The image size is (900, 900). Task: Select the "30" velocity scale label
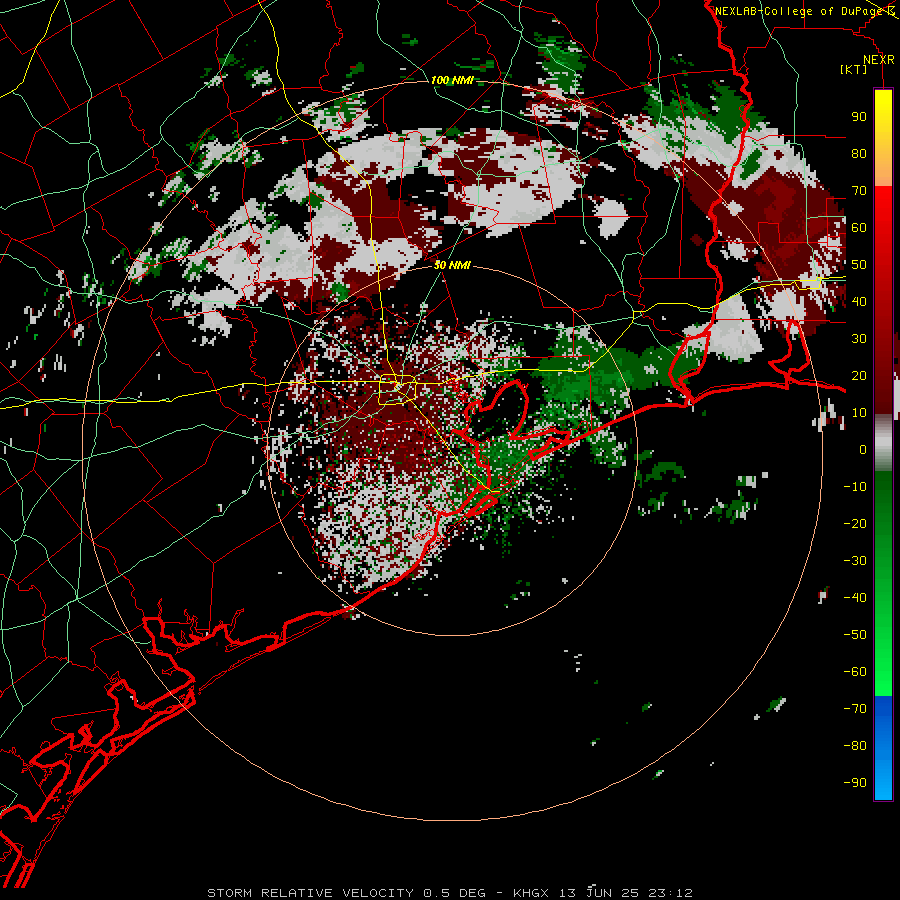click(x=859, y=339)
